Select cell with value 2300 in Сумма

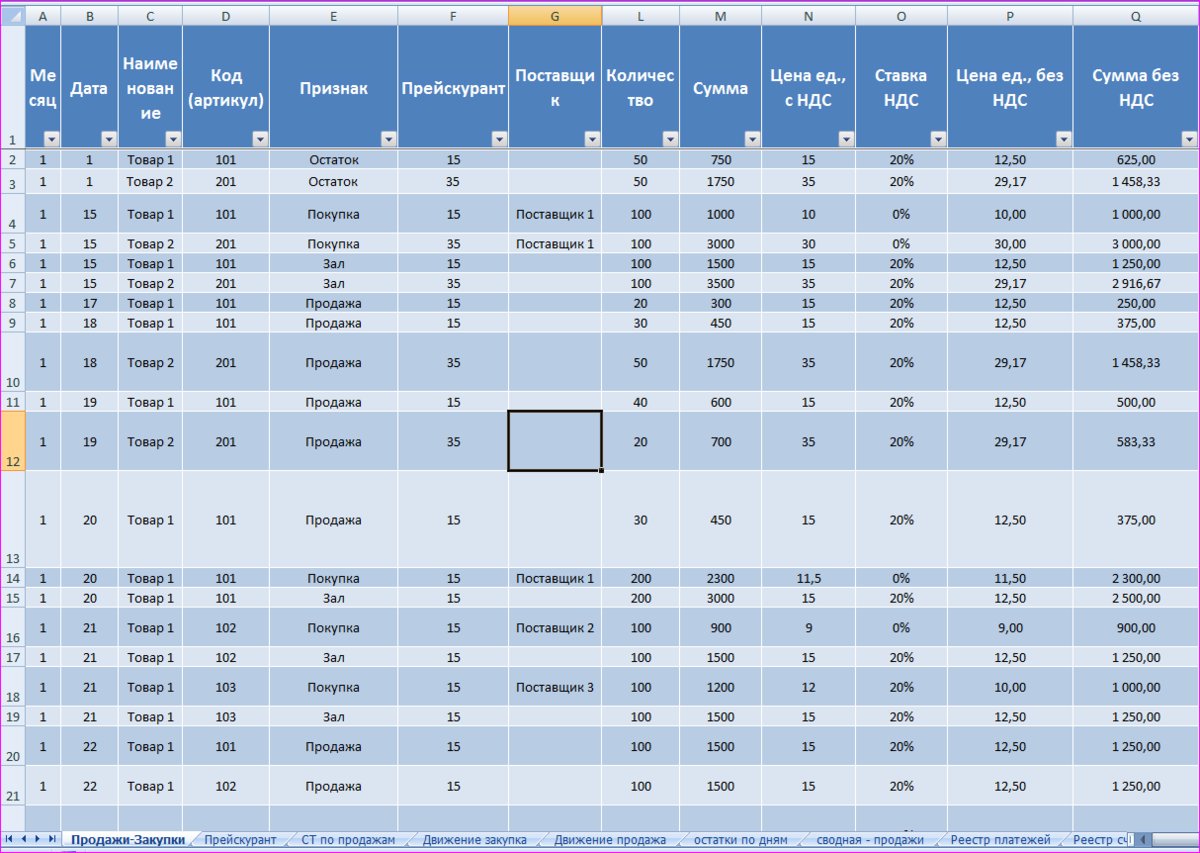720,578
